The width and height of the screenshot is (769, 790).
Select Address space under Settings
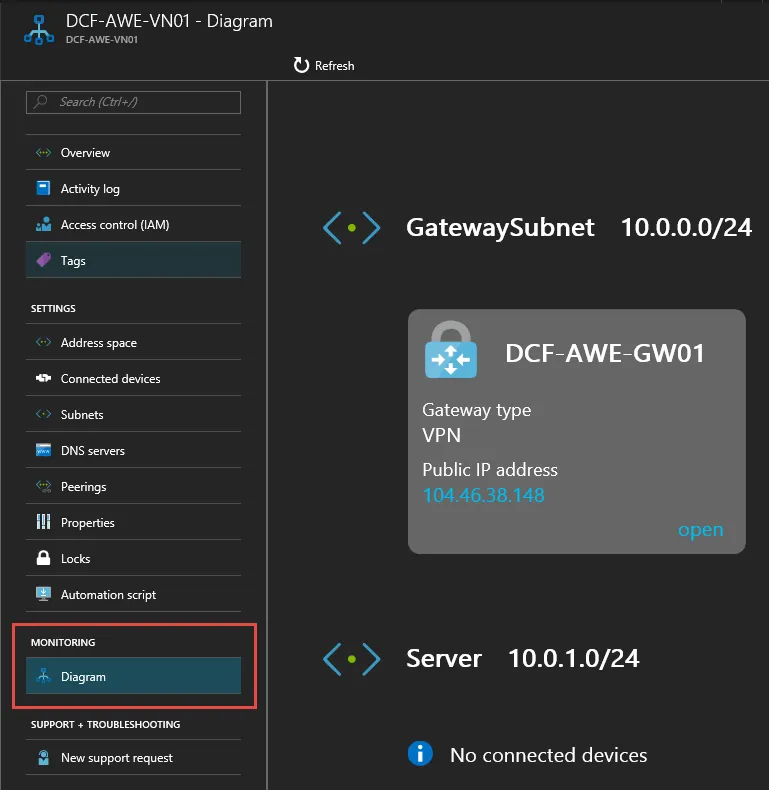coord(98,343)
